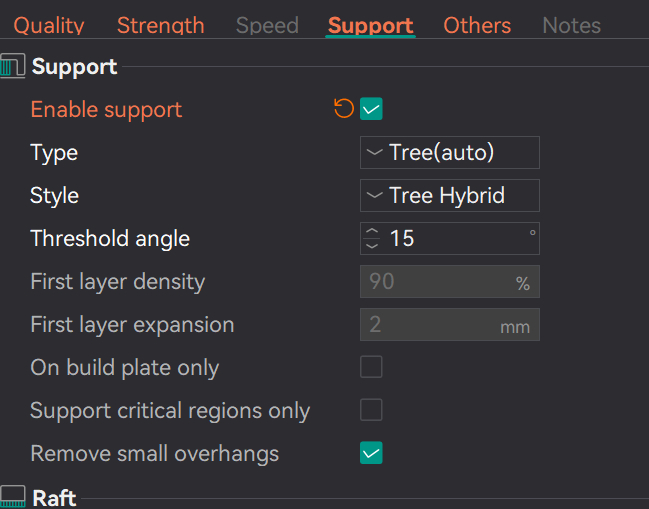This screenshot has width=649, height=509.
Task: Reset Enable support to default value
Action: [344, 108]
